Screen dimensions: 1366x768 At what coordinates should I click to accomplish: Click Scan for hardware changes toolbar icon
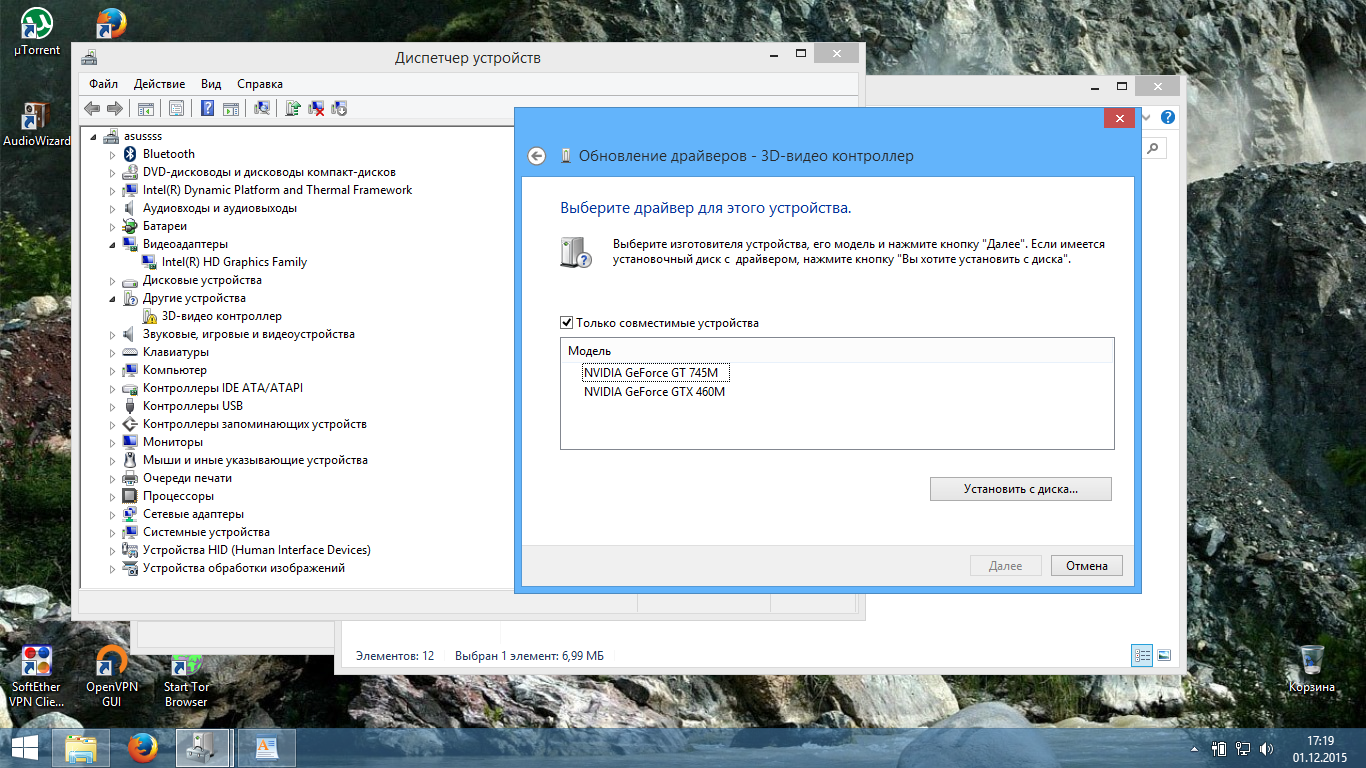(x=262, y=108)
